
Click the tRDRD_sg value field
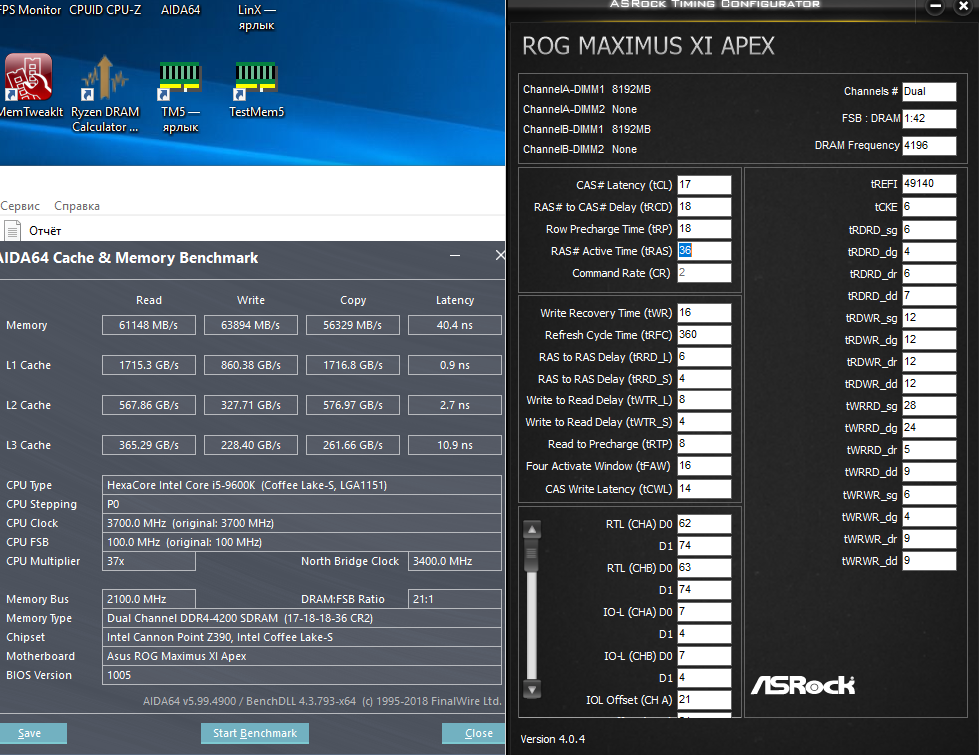point(929,230)
